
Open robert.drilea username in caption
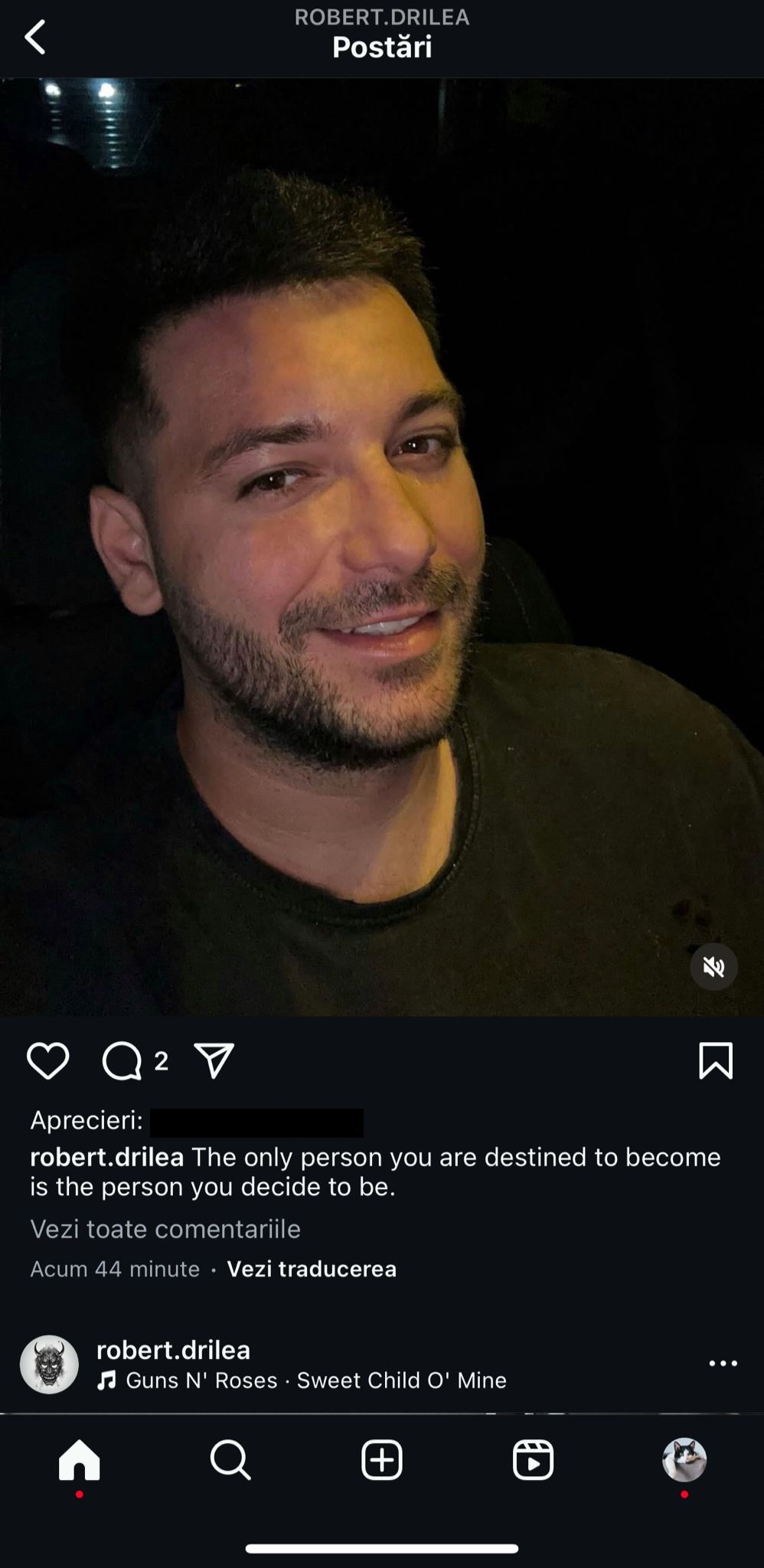tap(107, 1156)
